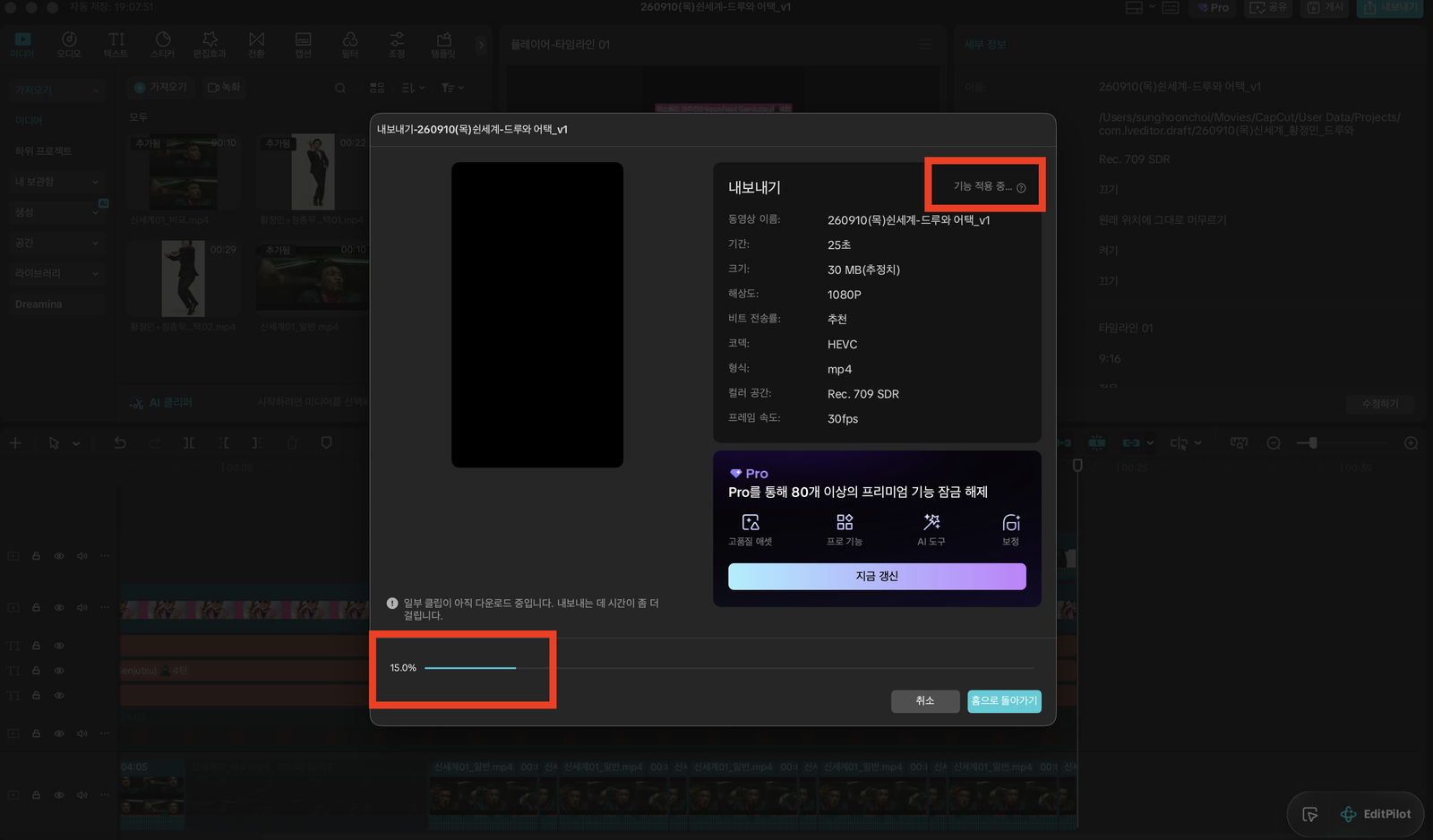This screenshot has width=1433, height=840.
Task: Toggle lock on the topmost timeline track
Action: click(x=37, y=556)
